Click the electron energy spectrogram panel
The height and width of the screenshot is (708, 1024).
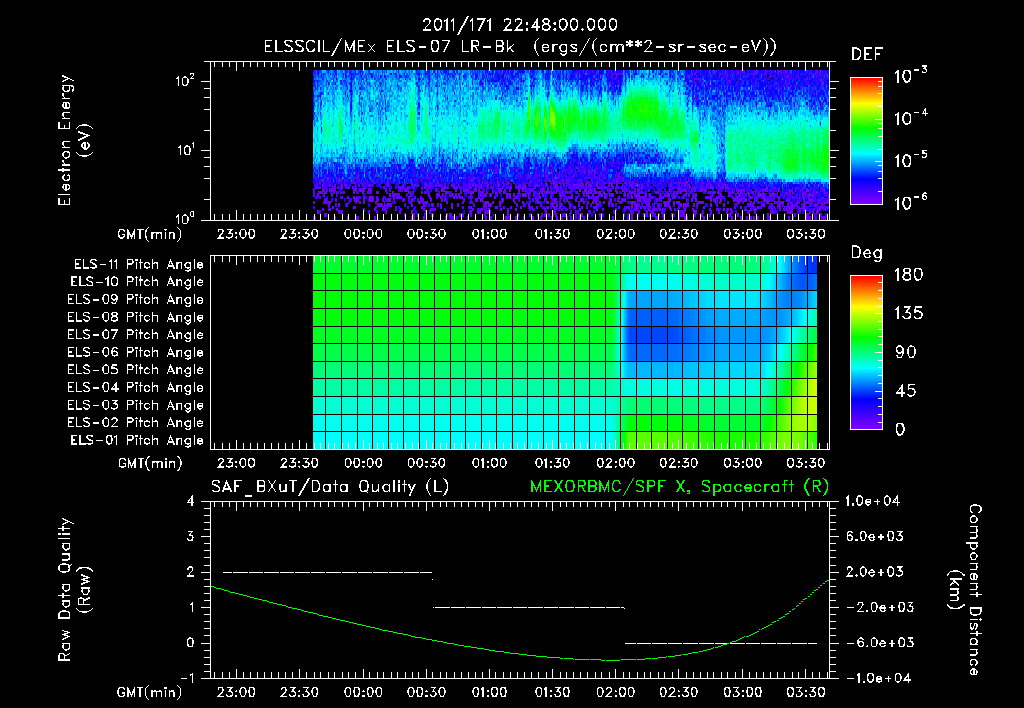(x=520, y=141)
